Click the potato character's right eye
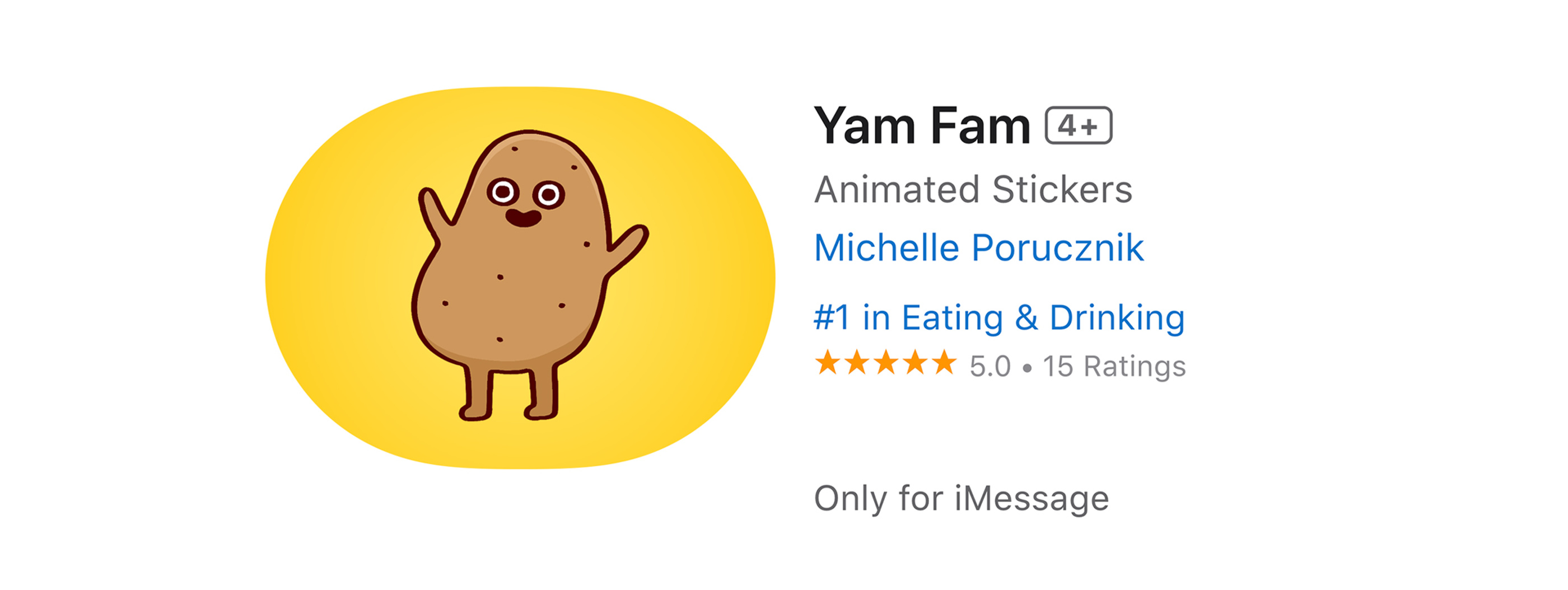The height and width of the screenshot is (590, 1568). pos(549,195)
